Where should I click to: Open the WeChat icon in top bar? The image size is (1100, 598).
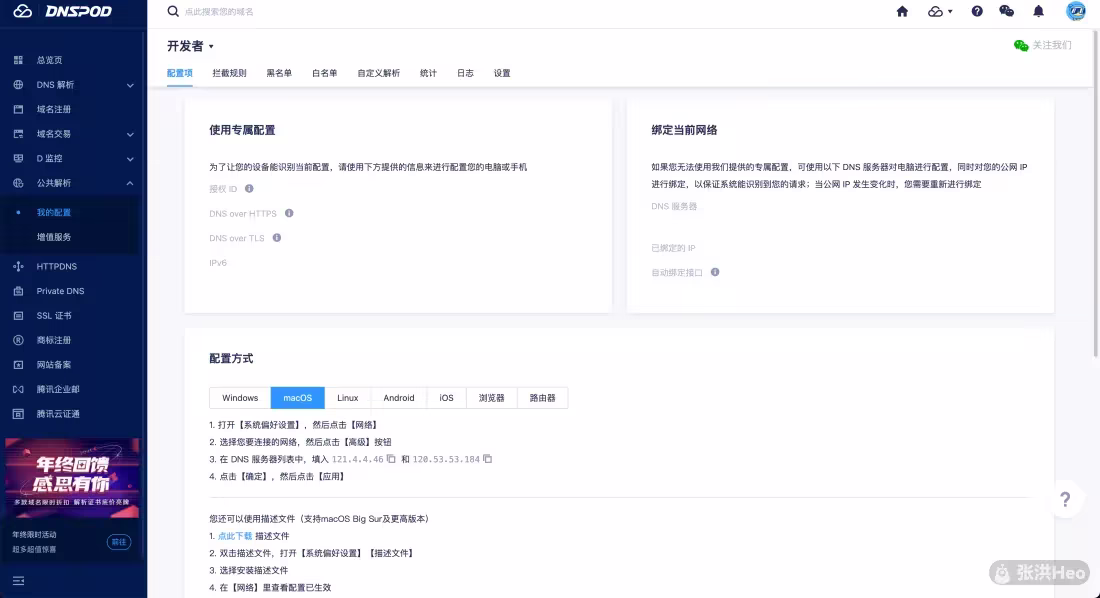click(x=1006, y=11)
